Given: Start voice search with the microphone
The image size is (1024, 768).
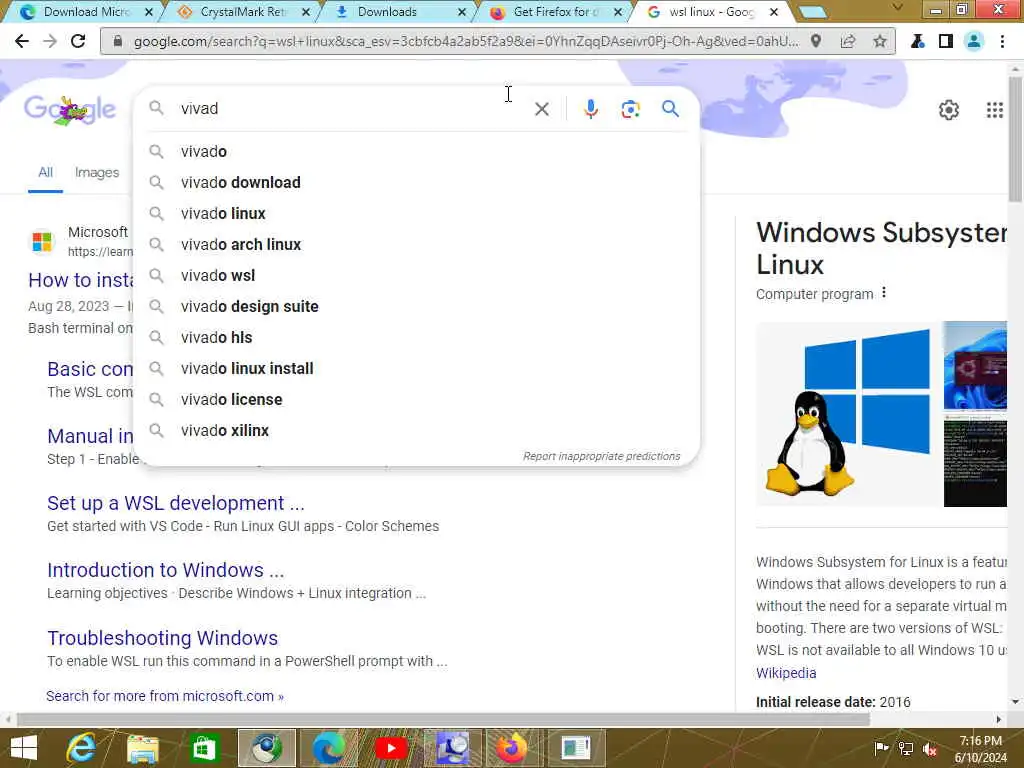Looking at the screenshot, I should point(590,109).
